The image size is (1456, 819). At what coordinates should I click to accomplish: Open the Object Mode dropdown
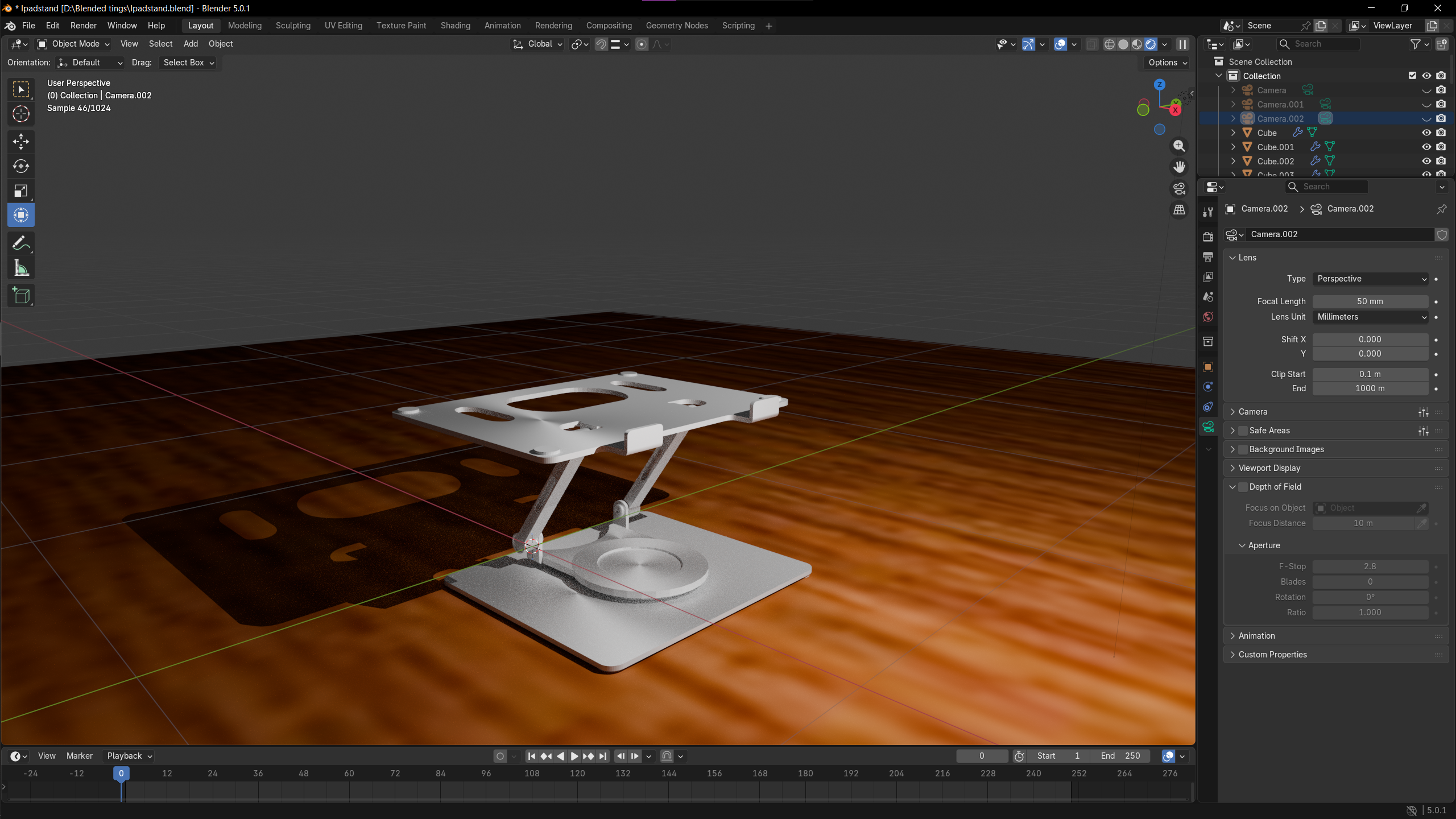[x=74, y=44]
